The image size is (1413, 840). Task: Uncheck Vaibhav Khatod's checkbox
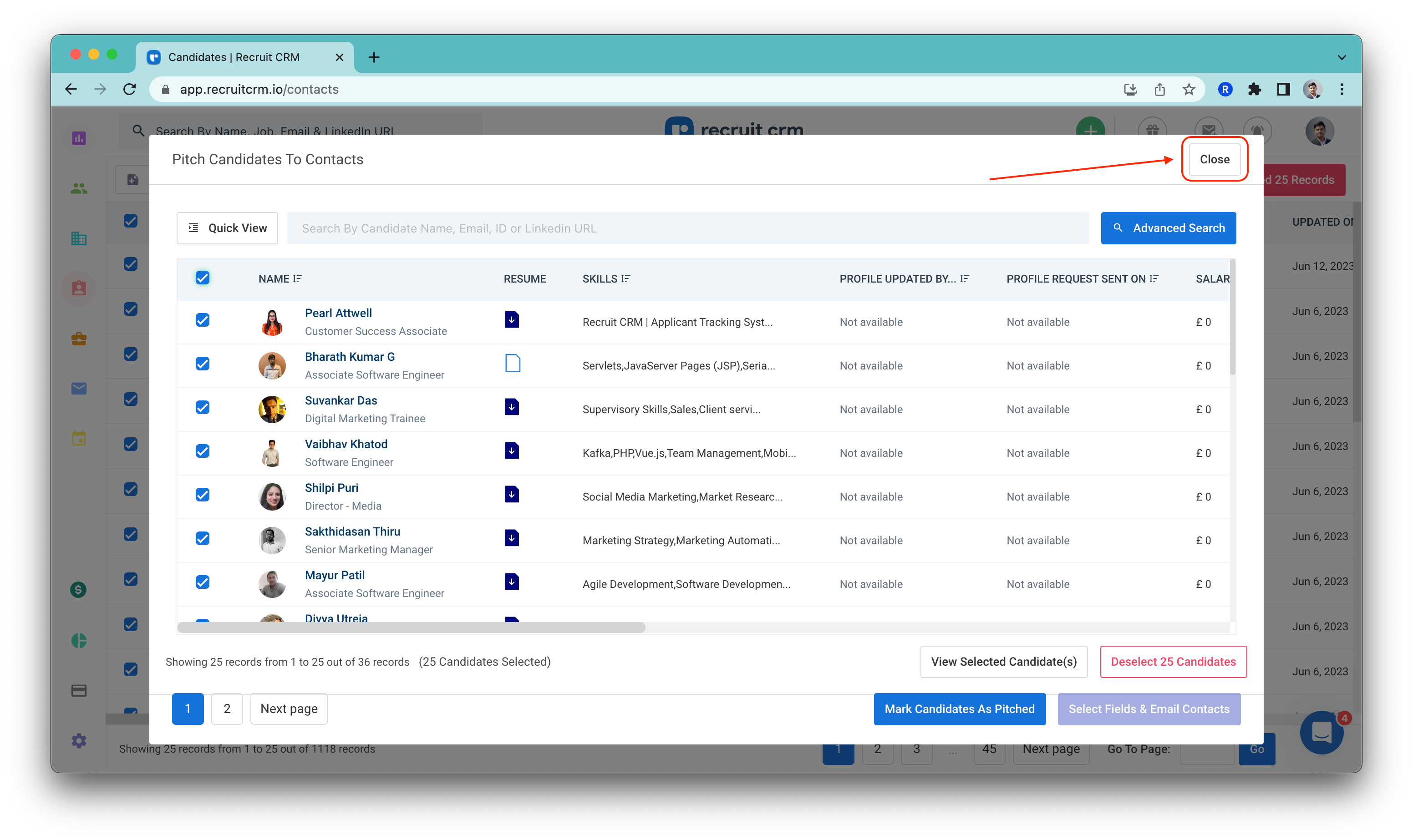tap(202, 451)
